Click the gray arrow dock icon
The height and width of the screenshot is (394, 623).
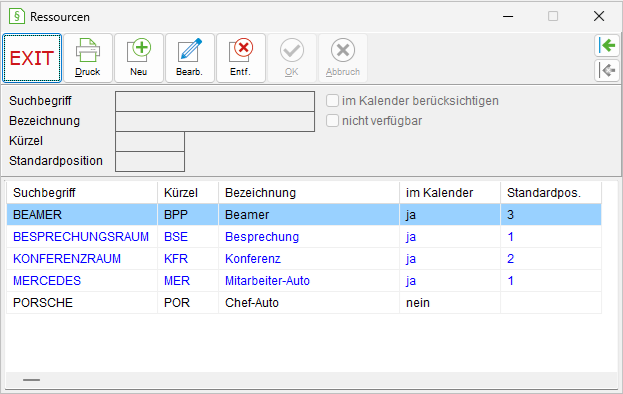tap(608, 71)
